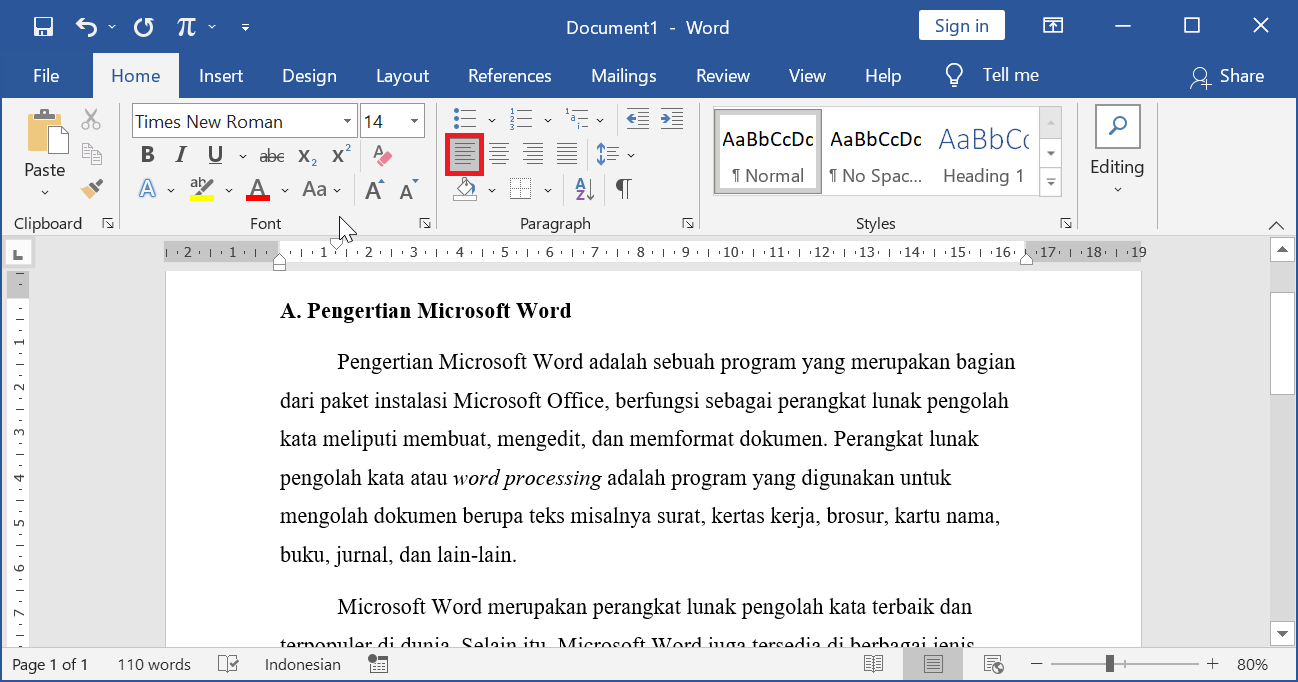Open the File tab
This screenshot has height=682, width=1298.
(x=46, y=76)
